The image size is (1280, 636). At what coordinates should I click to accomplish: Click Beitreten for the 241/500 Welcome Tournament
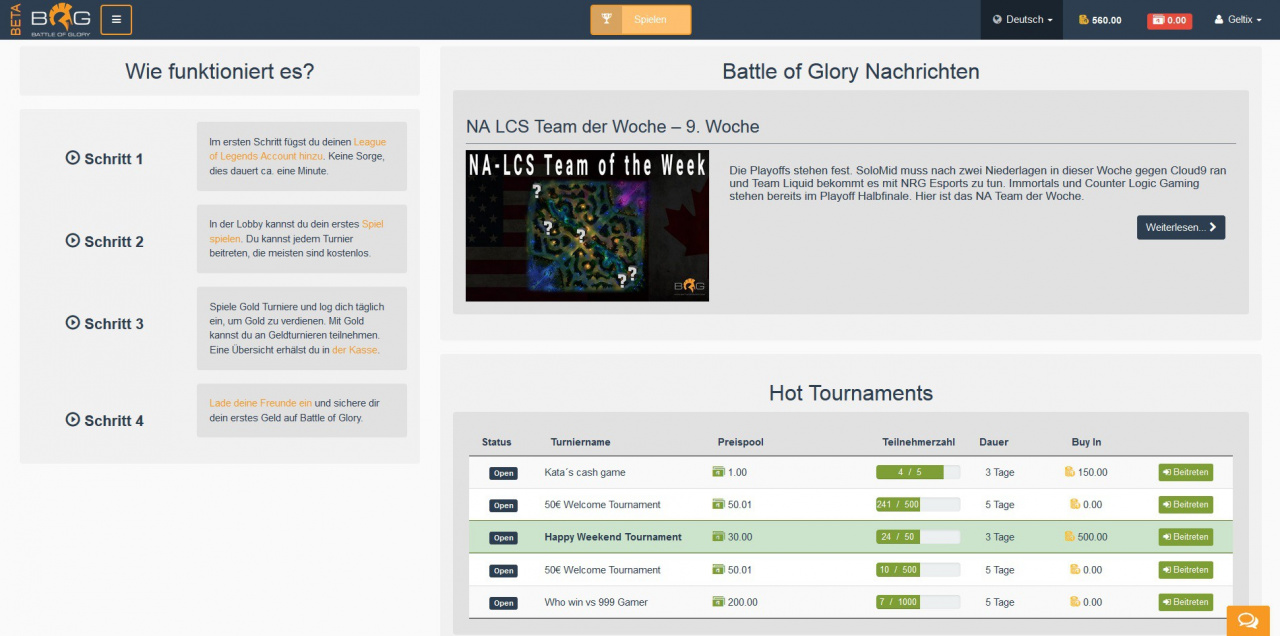click(1186, 505)
